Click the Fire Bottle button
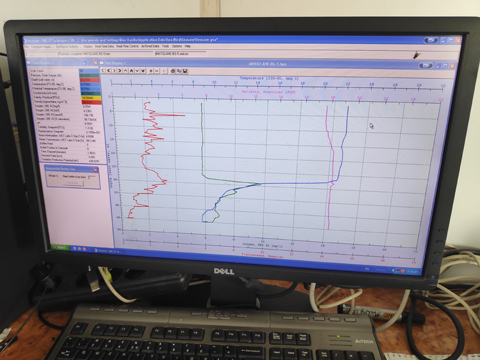The image size is (480, 360). click(x=73, y=183)
